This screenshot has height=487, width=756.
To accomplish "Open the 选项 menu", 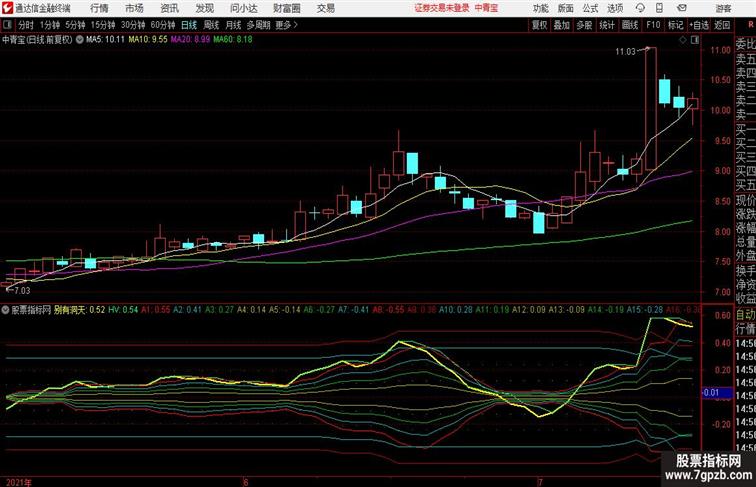I will tap(615, 8).
